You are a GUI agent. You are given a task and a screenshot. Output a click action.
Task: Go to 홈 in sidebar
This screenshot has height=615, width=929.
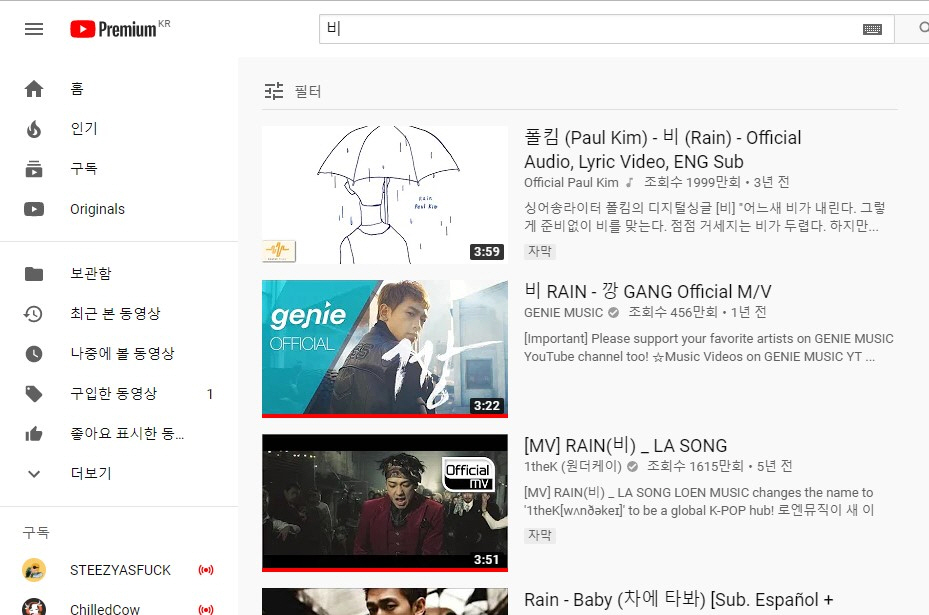pyautogui.click(x=77, y=89)
